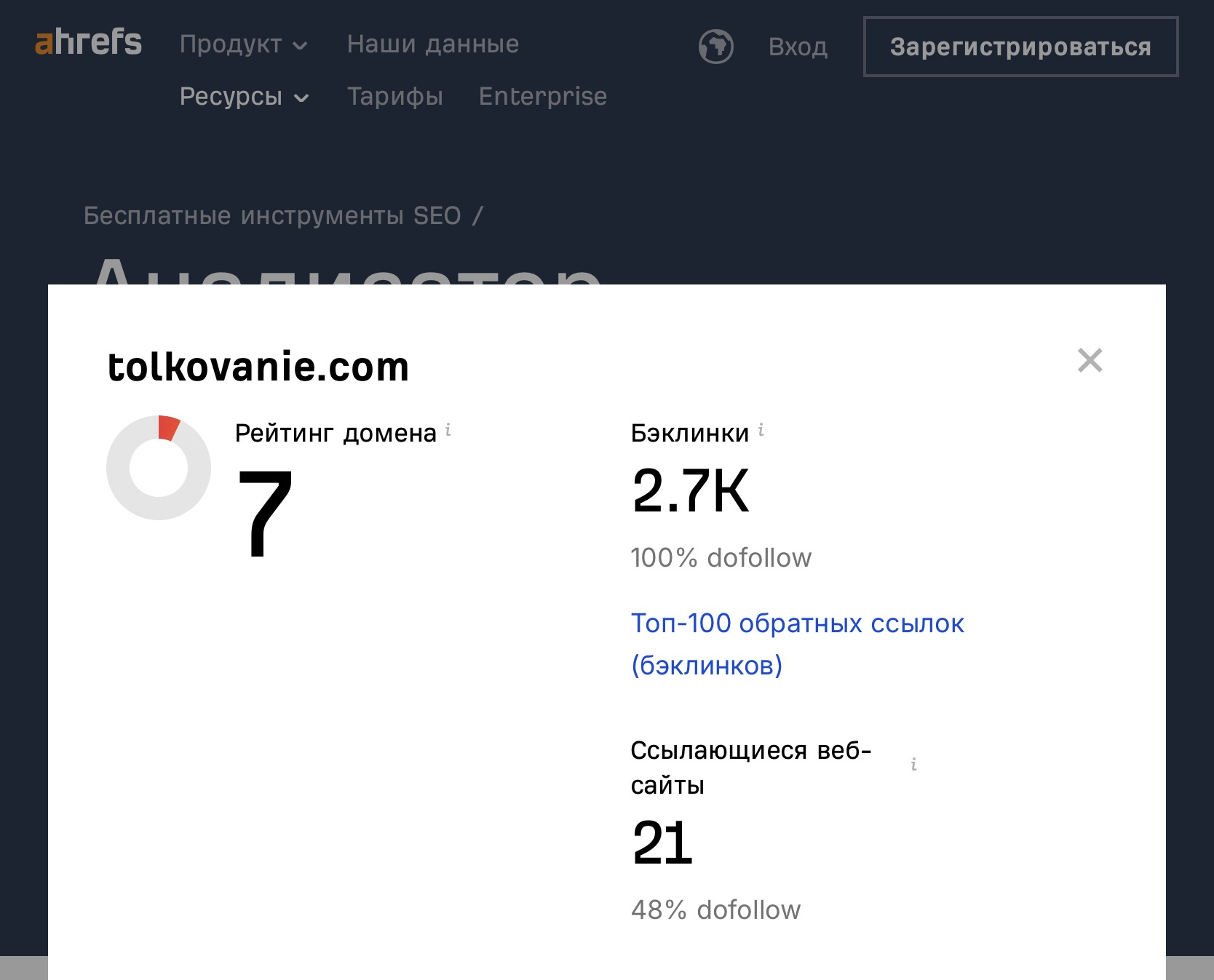This screenshot has width=1214, height=980.
Task: Expand the Ресурсы dropdown menu
Action: coord(245,96)
